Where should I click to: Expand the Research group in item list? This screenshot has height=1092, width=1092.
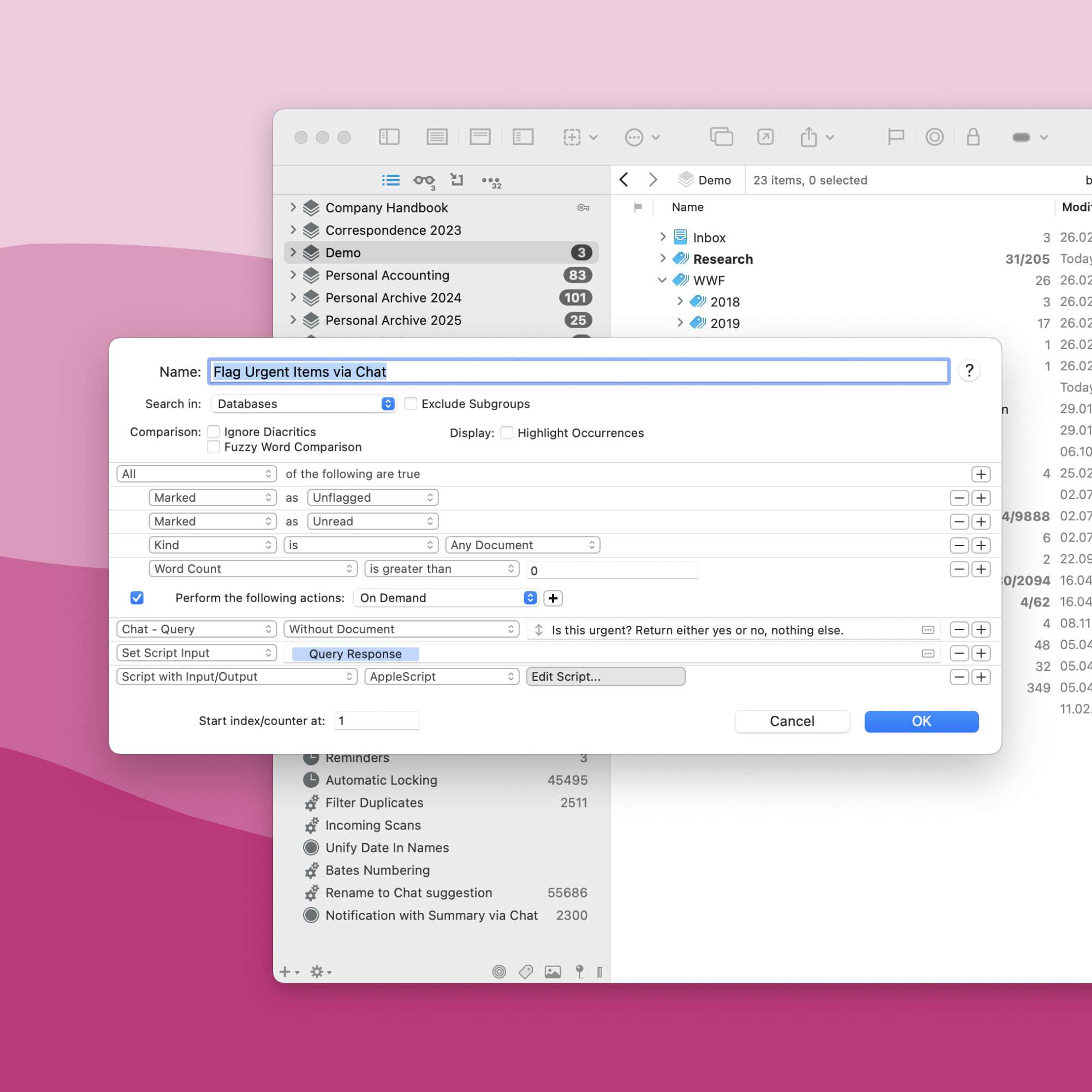pyautogui.click(x=662, y=258)
